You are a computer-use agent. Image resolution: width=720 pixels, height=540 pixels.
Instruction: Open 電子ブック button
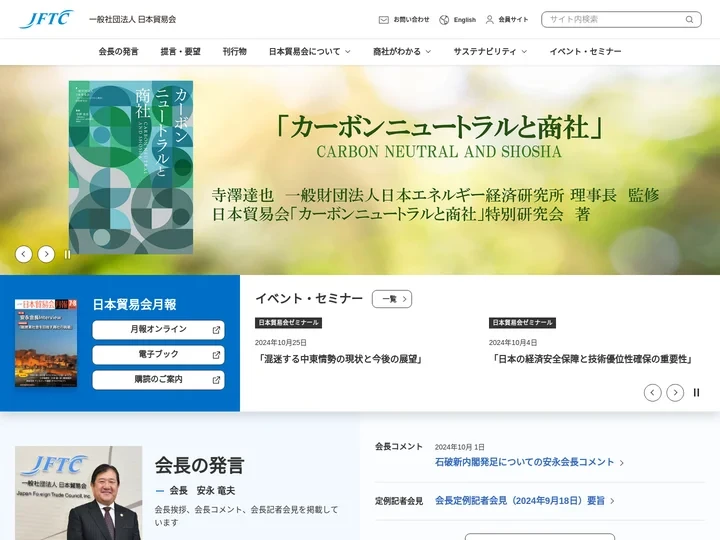pos(158,354)
